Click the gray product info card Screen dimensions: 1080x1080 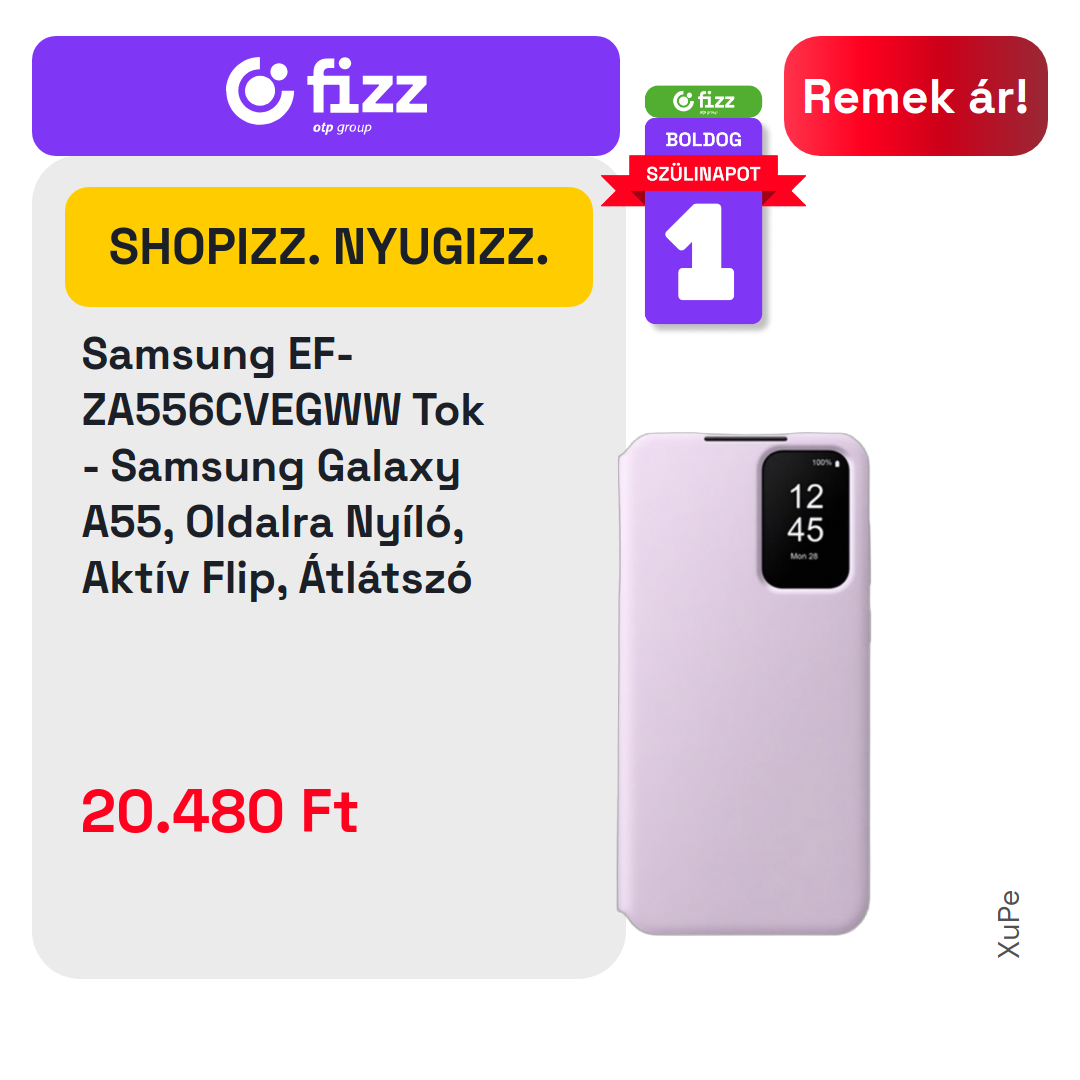tap(329, 568)
